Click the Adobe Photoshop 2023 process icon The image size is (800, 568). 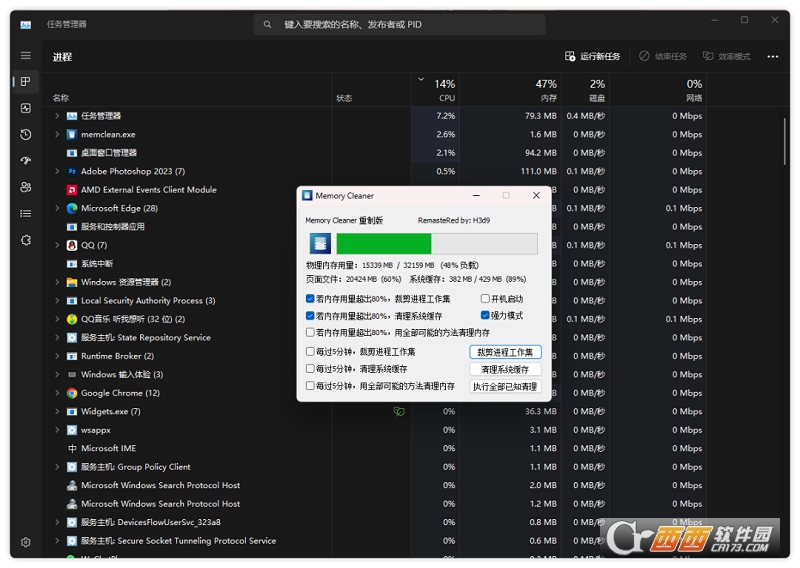pos(72,171)
